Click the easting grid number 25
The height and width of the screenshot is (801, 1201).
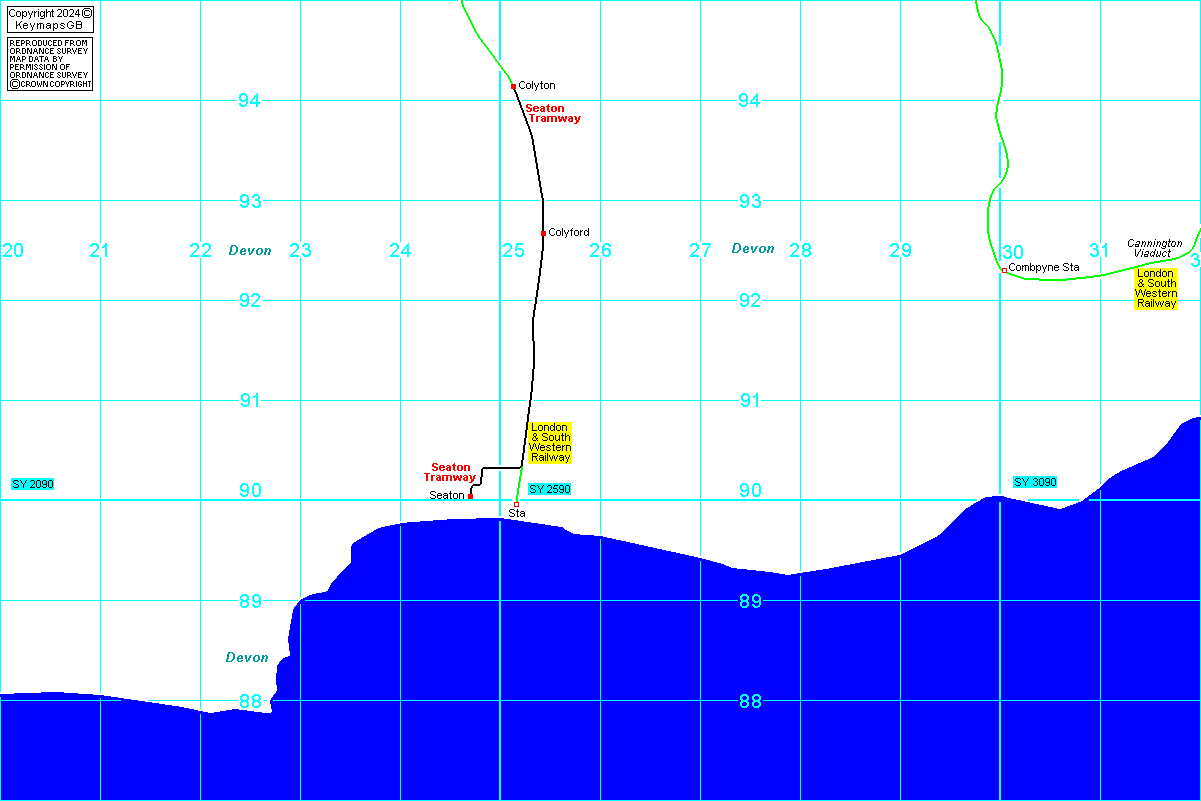(x=513, y=250)
